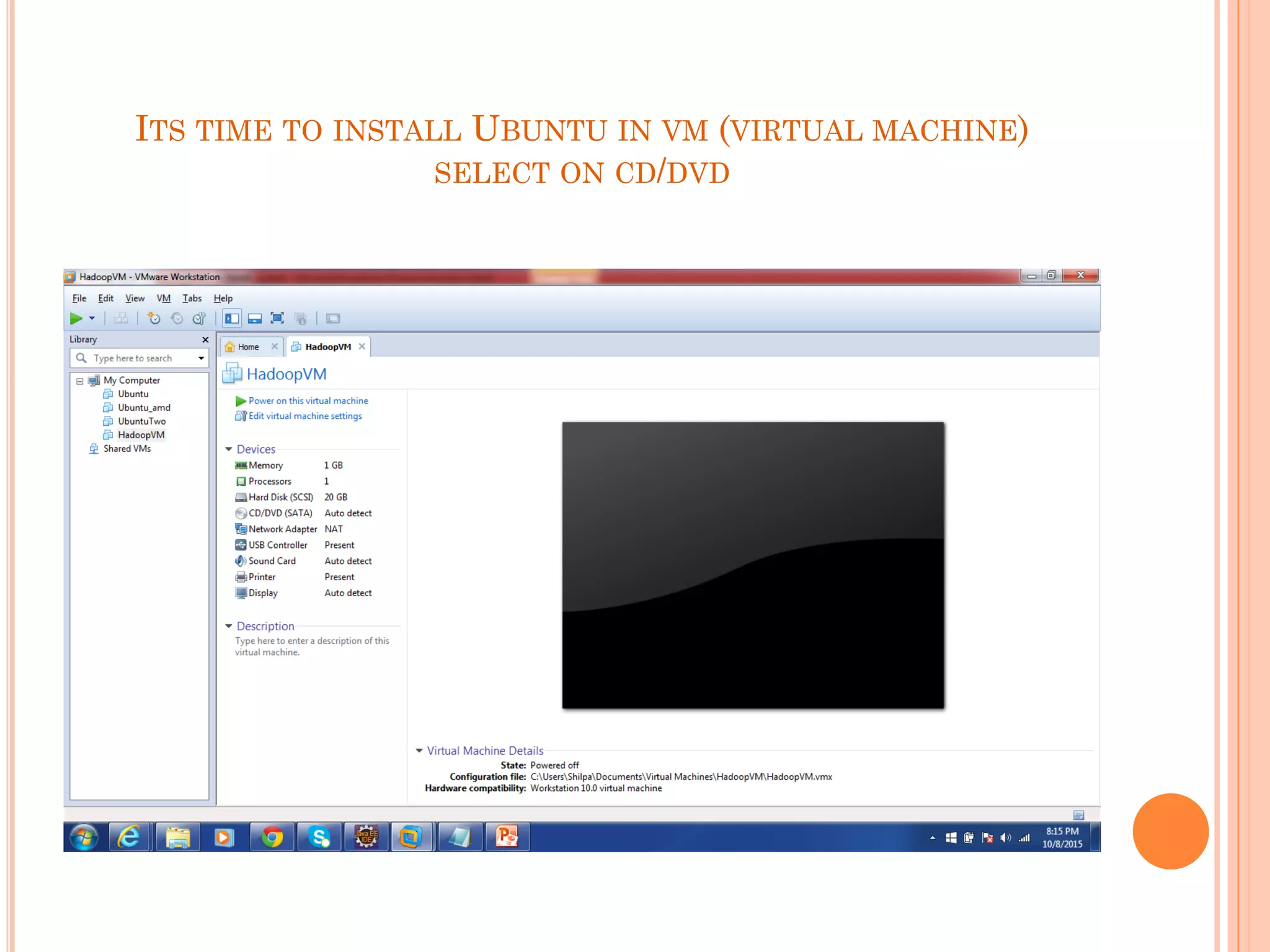Viewport: 1270px width, 952px height.
Task: Close the HadoopVM tab
Action: tap(362, 346)
